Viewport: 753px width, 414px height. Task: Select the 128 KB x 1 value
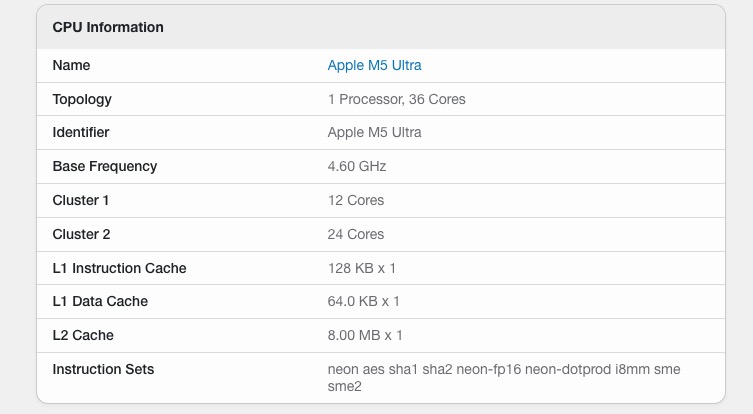pyautogui.click(x=362, y=268)
